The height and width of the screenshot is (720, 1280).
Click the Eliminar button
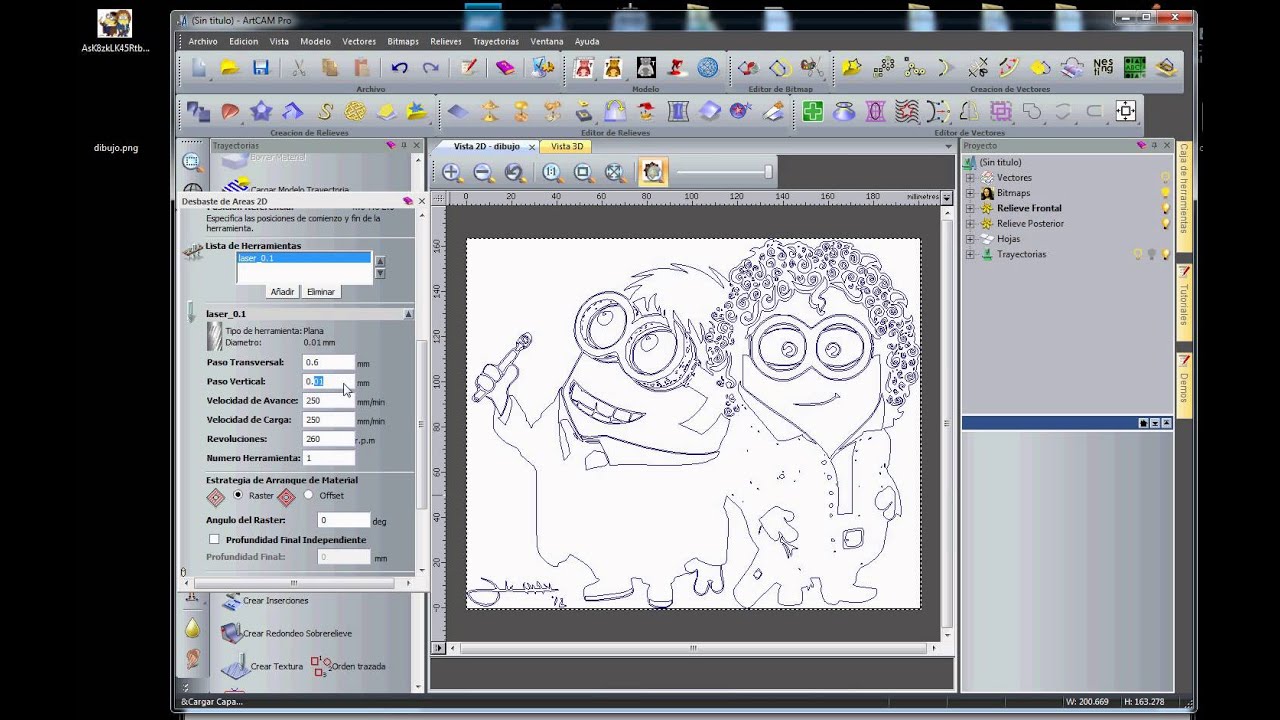(321, 292)
